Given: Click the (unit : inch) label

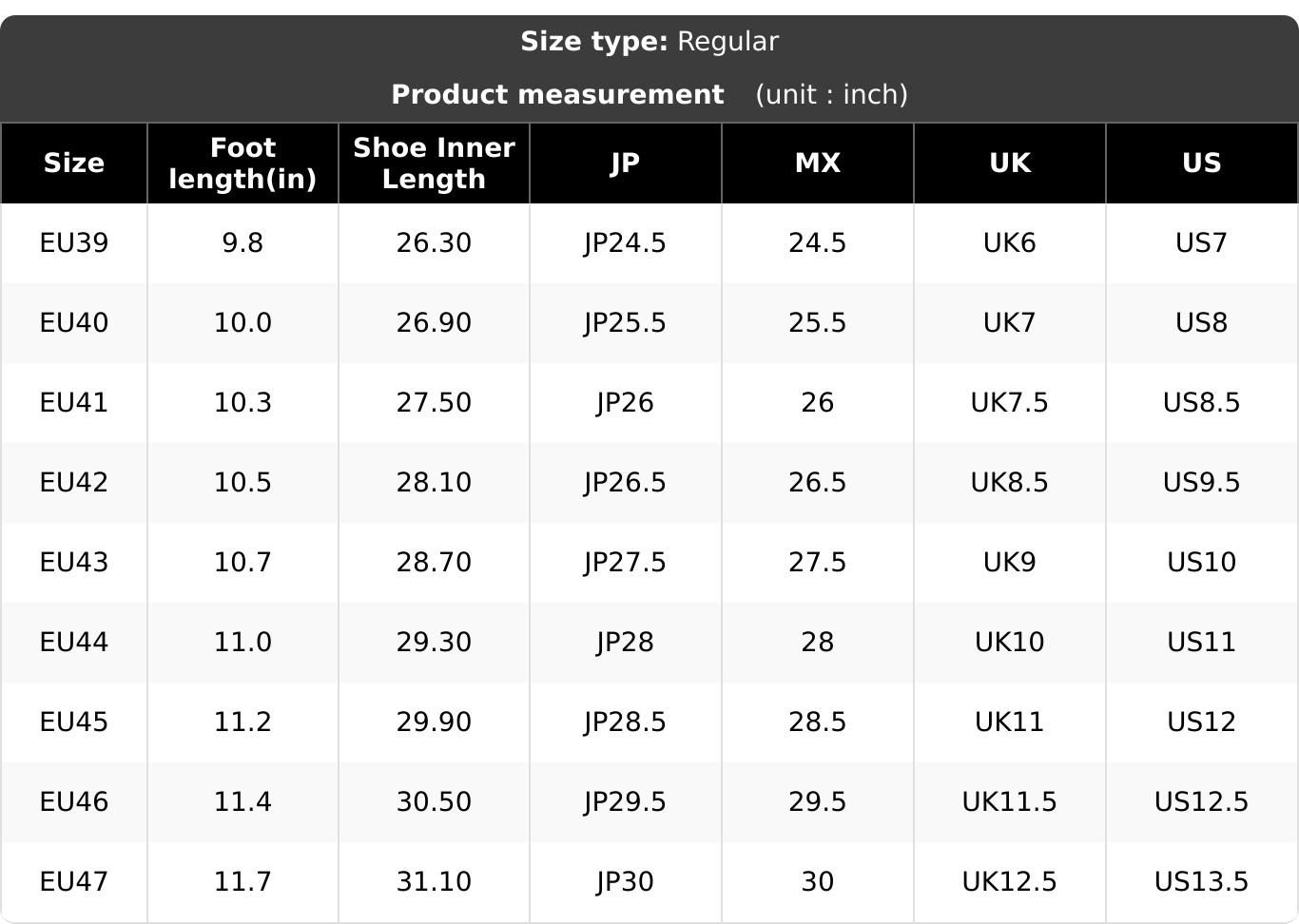Looking at the screenshot, I should coord(831,95).
